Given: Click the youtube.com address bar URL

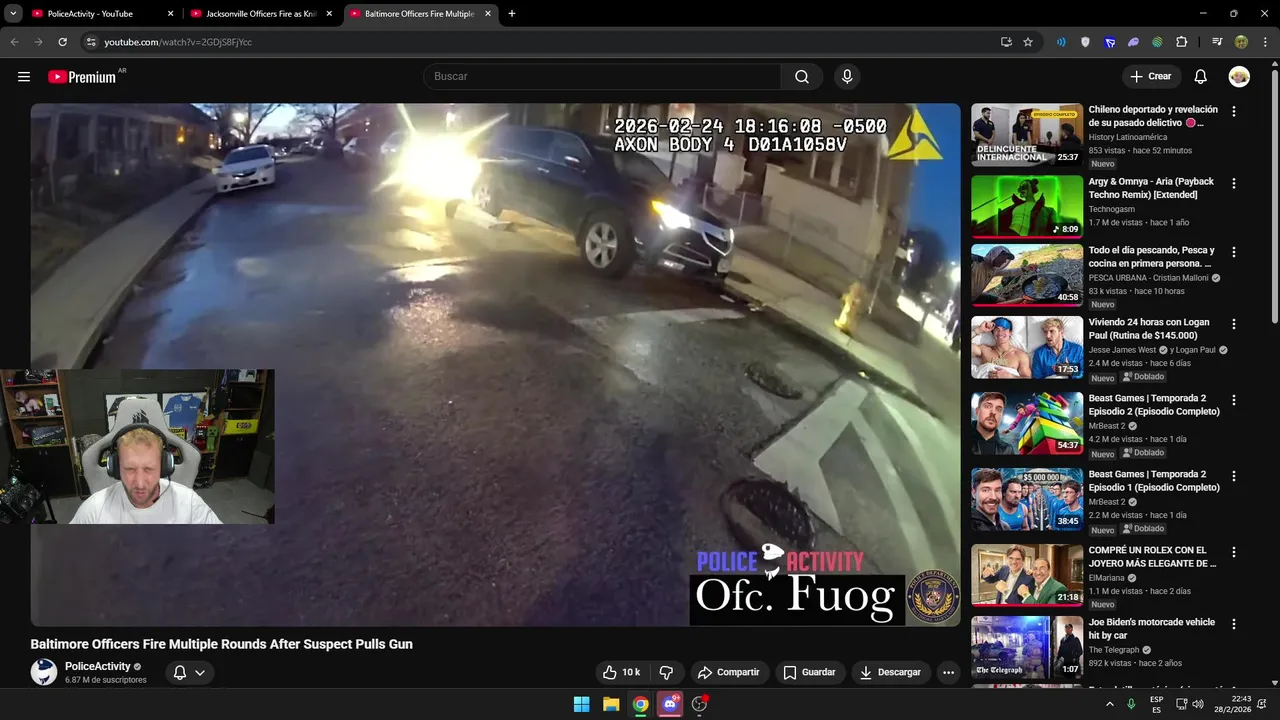Looking at the screenshot, I should [178, 42].
